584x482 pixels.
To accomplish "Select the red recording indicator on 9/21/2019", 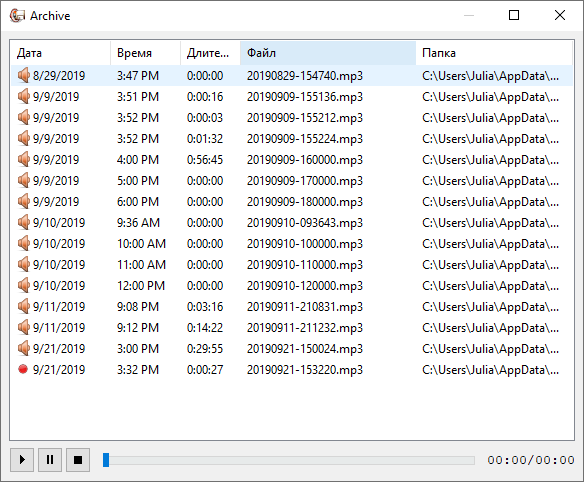I will click(x=23, y=369).
